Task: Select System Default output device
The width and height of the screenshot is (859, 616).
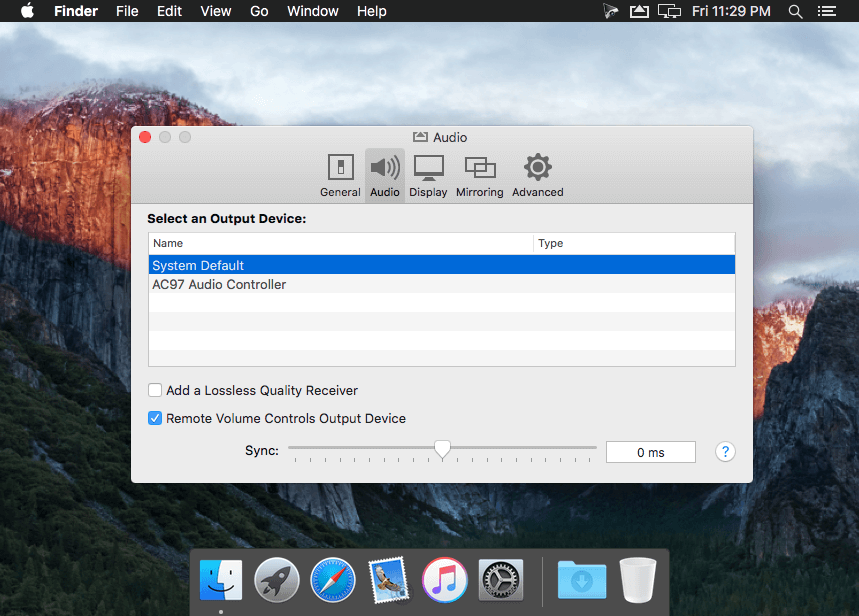Action: click(x=442, y=265)
